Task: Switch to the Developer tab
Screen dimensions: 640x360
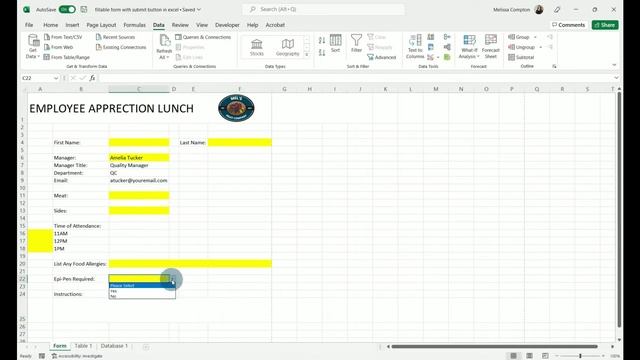Action: tap(227, 25)
